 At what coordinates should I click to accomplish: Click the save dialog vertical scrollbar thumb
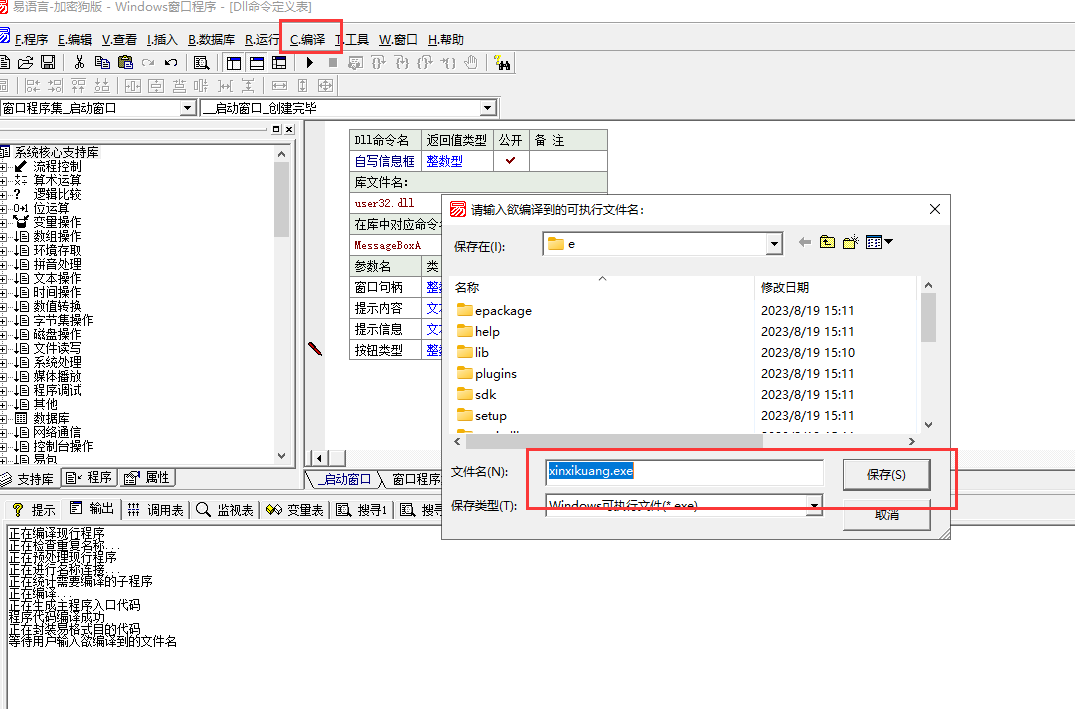pos(928,317)
